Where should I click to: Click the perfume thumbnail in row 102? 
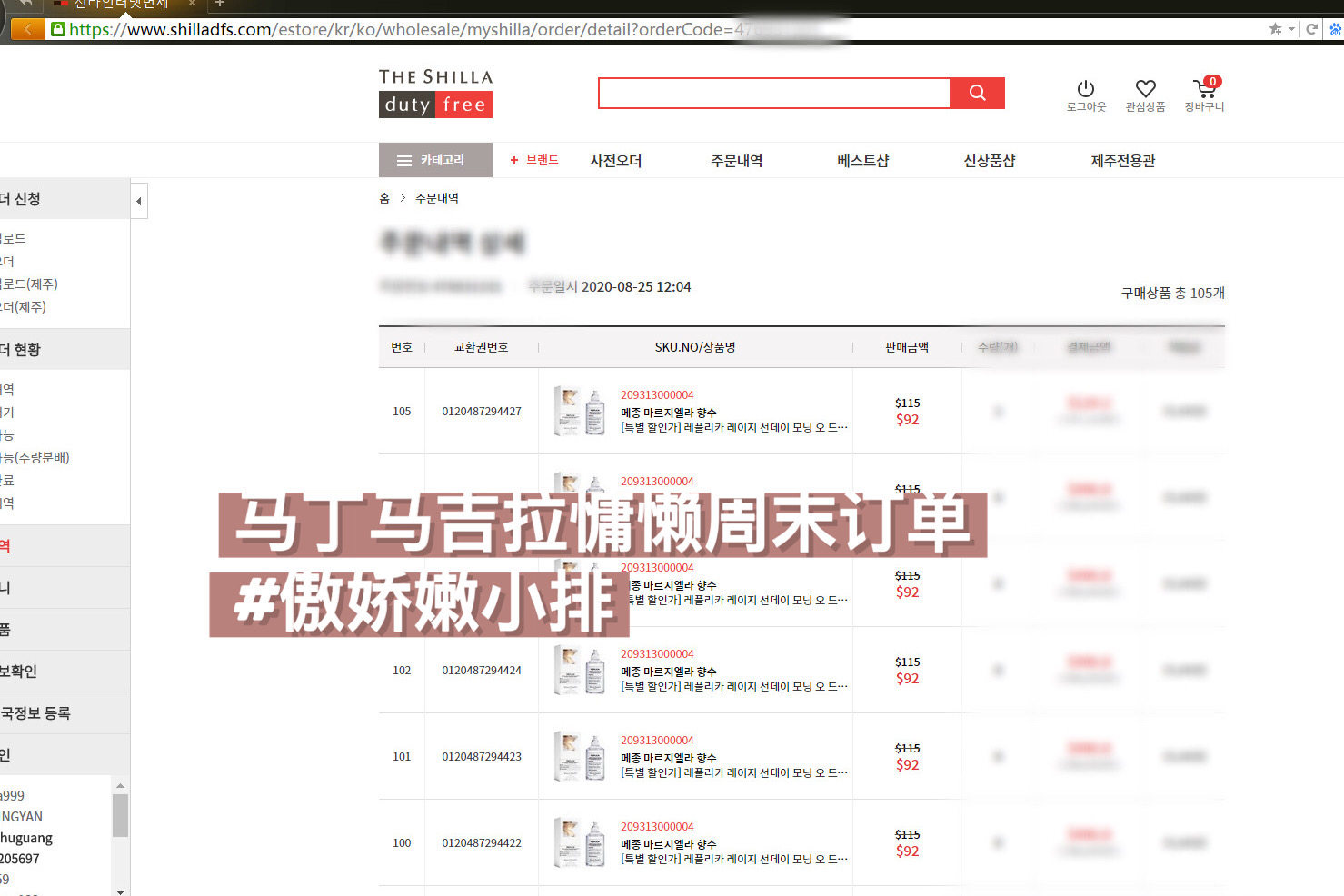click(580, 671)
